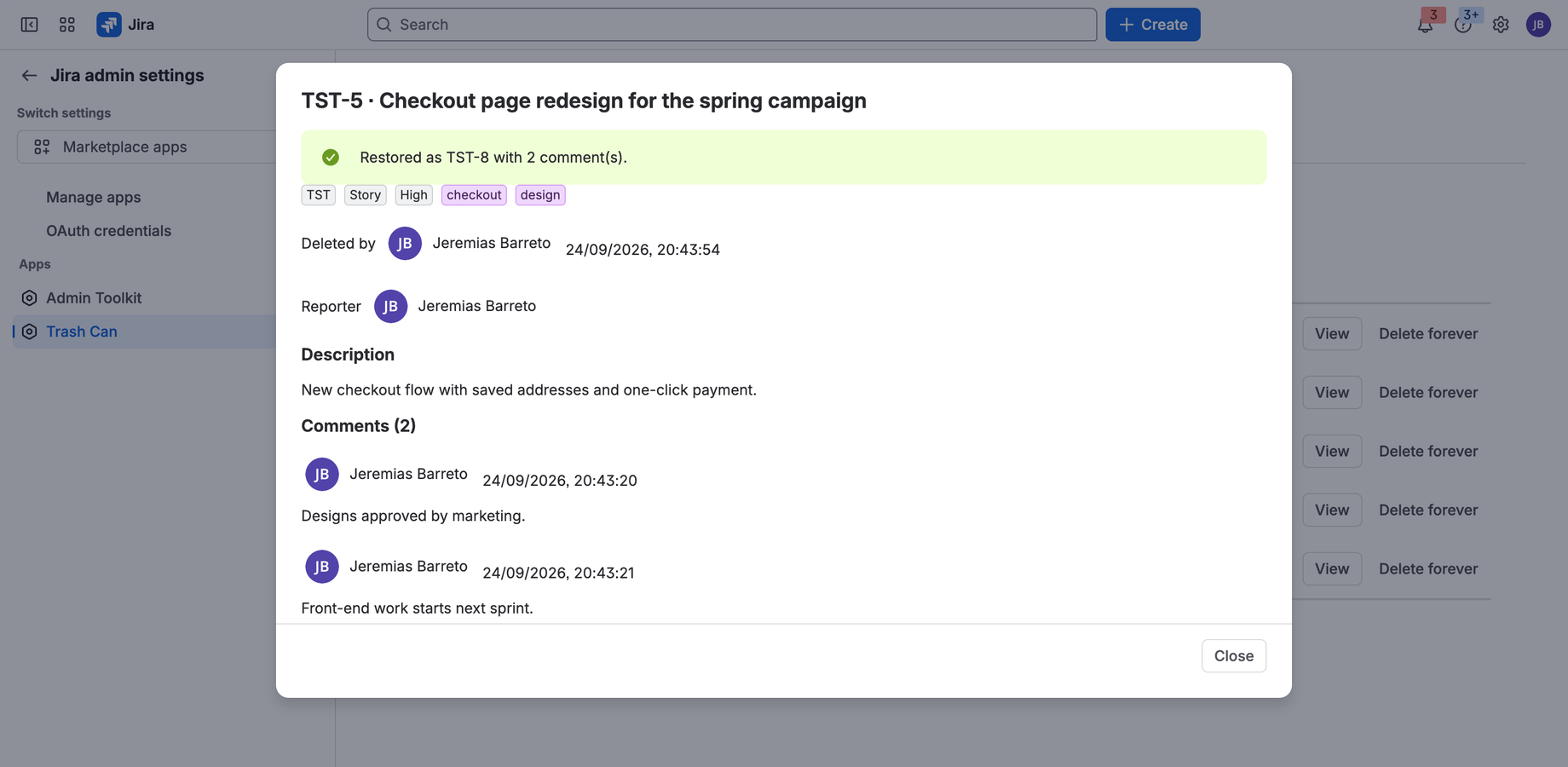This screenshot has width=1568, height=767.
Task: Click the Reporter JB avatar
Action: (x=390, y=307)
